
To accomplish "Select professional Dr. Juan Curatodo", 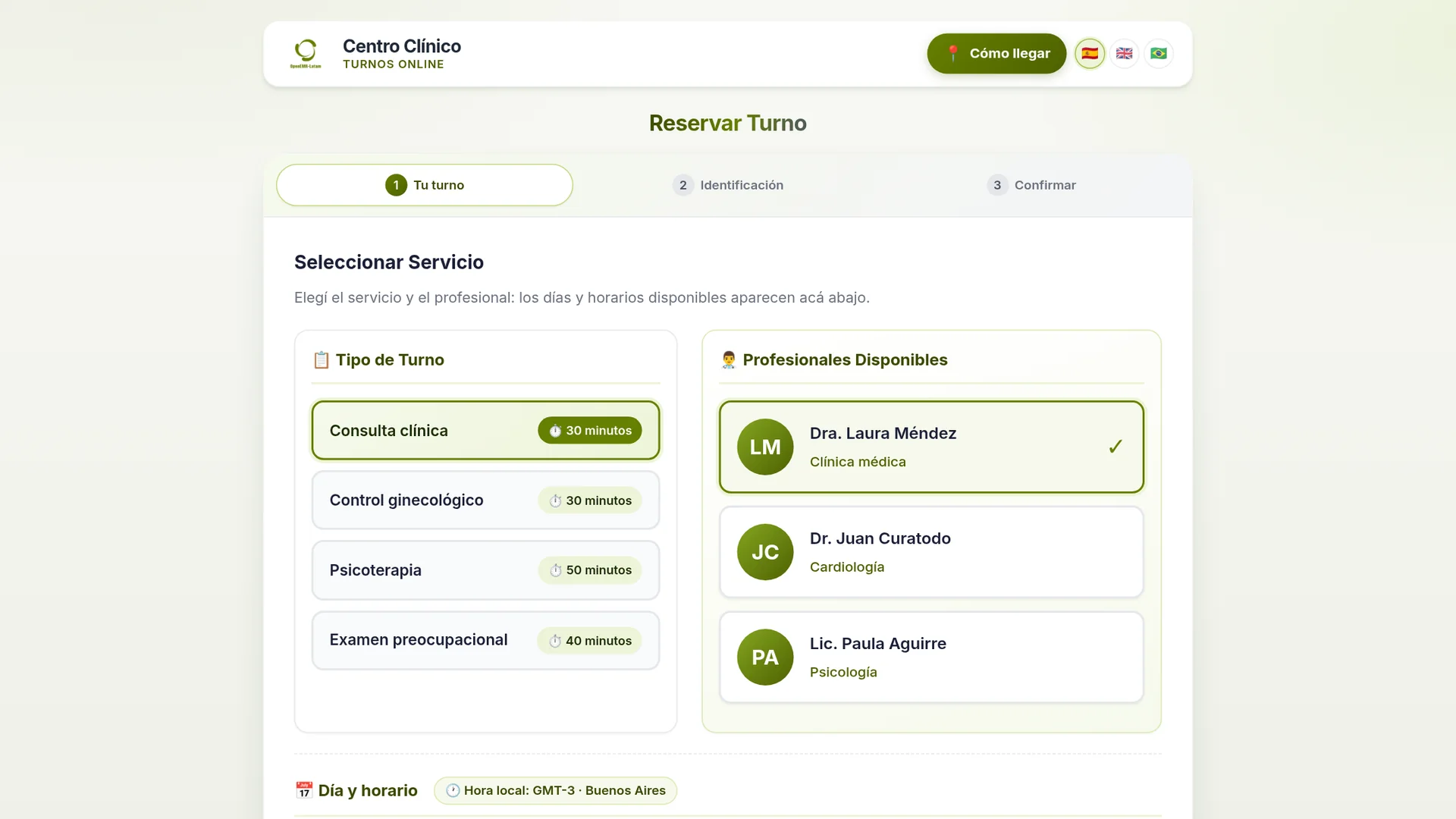I will 931,552.
